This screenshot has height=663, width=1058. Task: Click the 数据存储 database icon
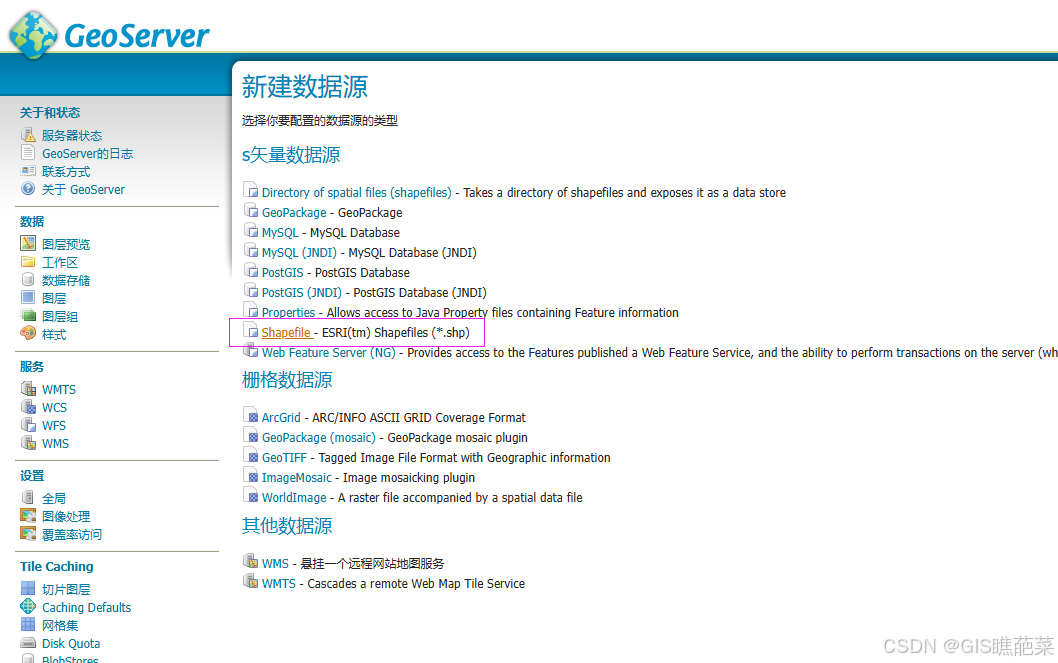28,279
